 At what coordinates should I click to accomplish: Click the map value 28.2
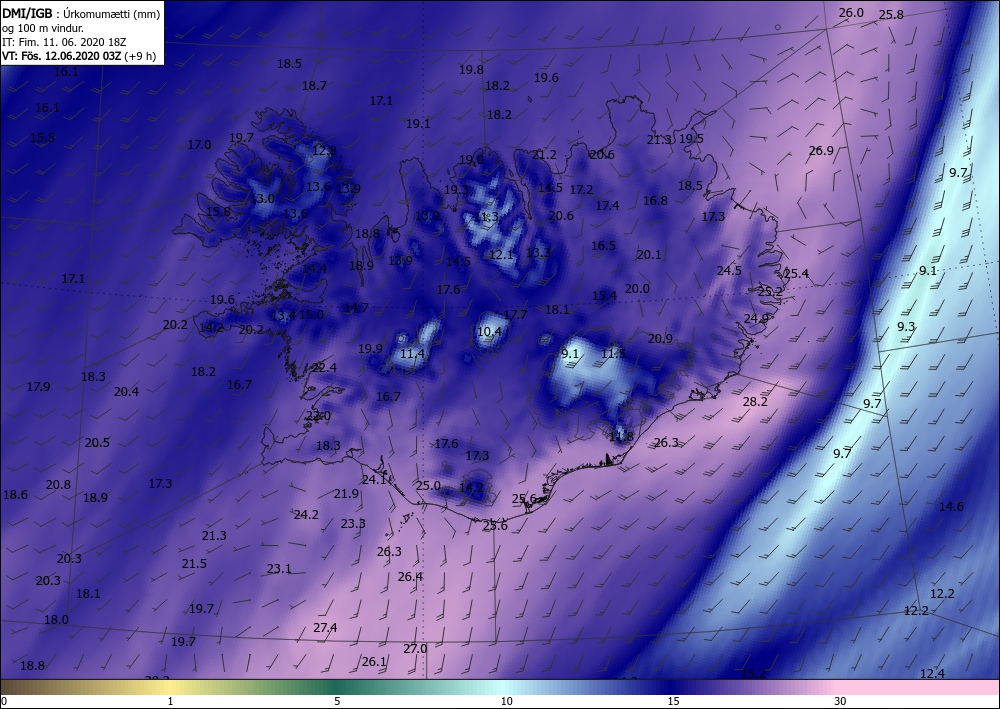(755, 402)
